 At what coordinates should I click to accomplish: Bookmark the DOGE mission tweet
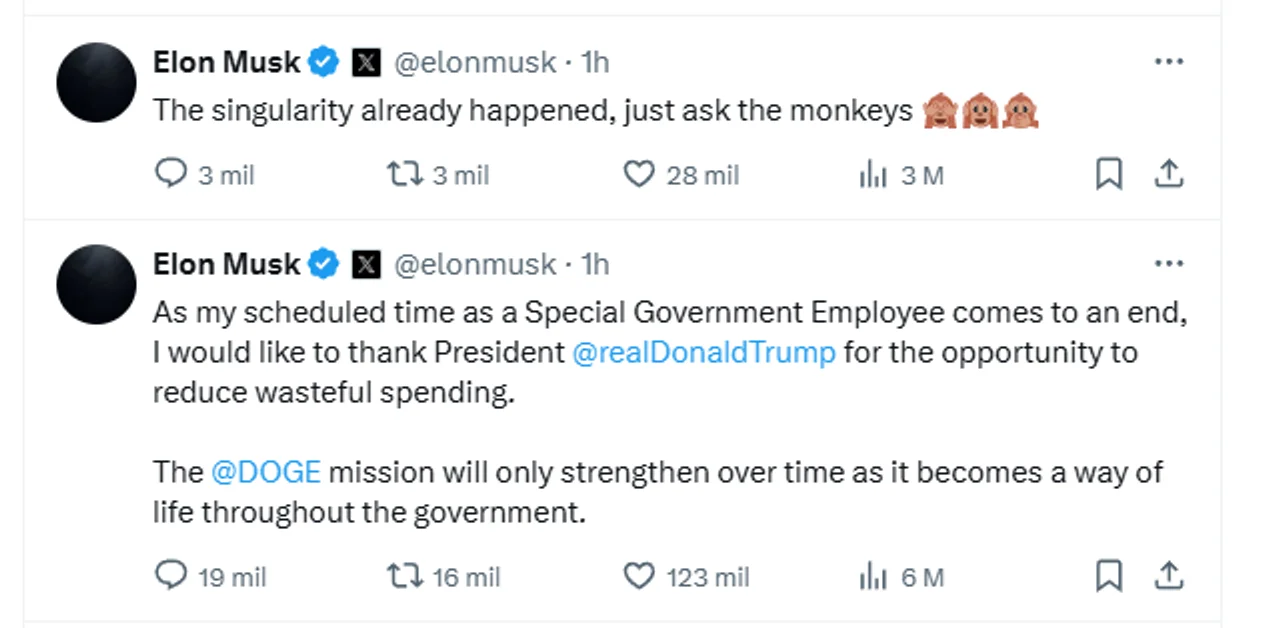coord(1108,576)
